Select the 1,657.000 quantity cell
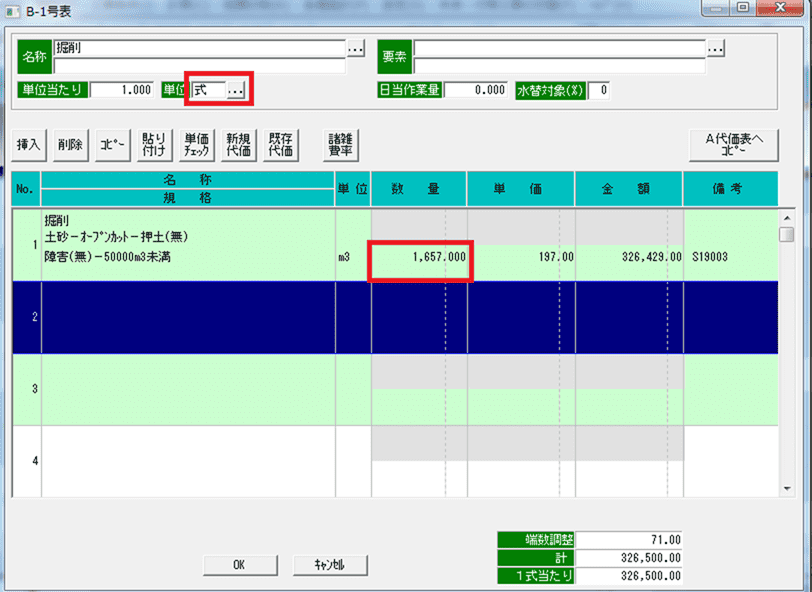This screenshot has width=812, height=592. tap(419, 258)
